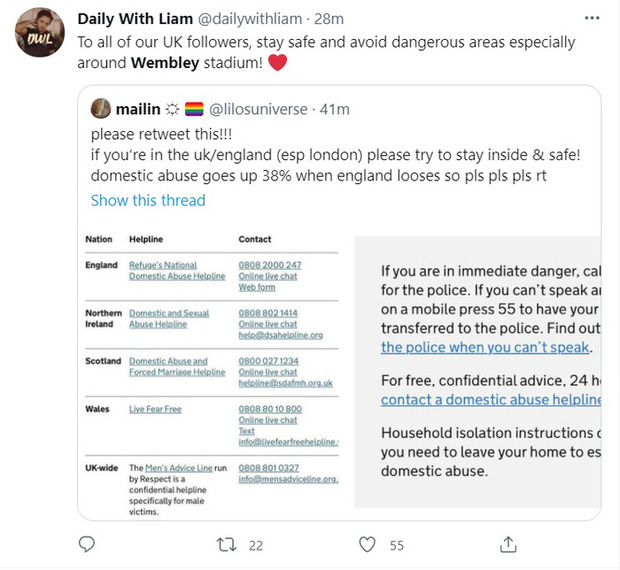Click mailin's small profile avatar

pos(101,108)
